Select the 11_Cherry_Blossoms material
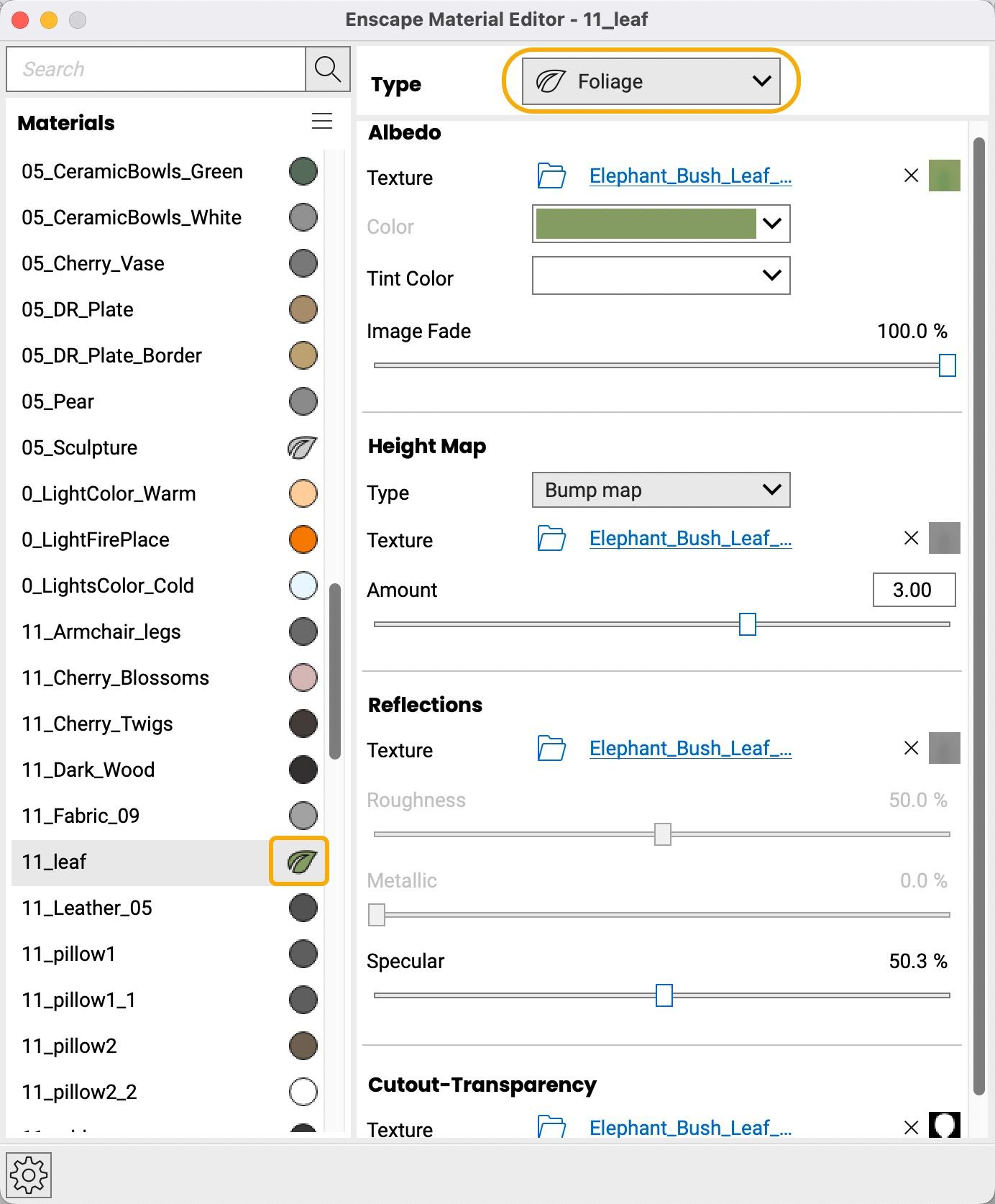The width and height of the screenshot is (995, 1204). point(115,678)
